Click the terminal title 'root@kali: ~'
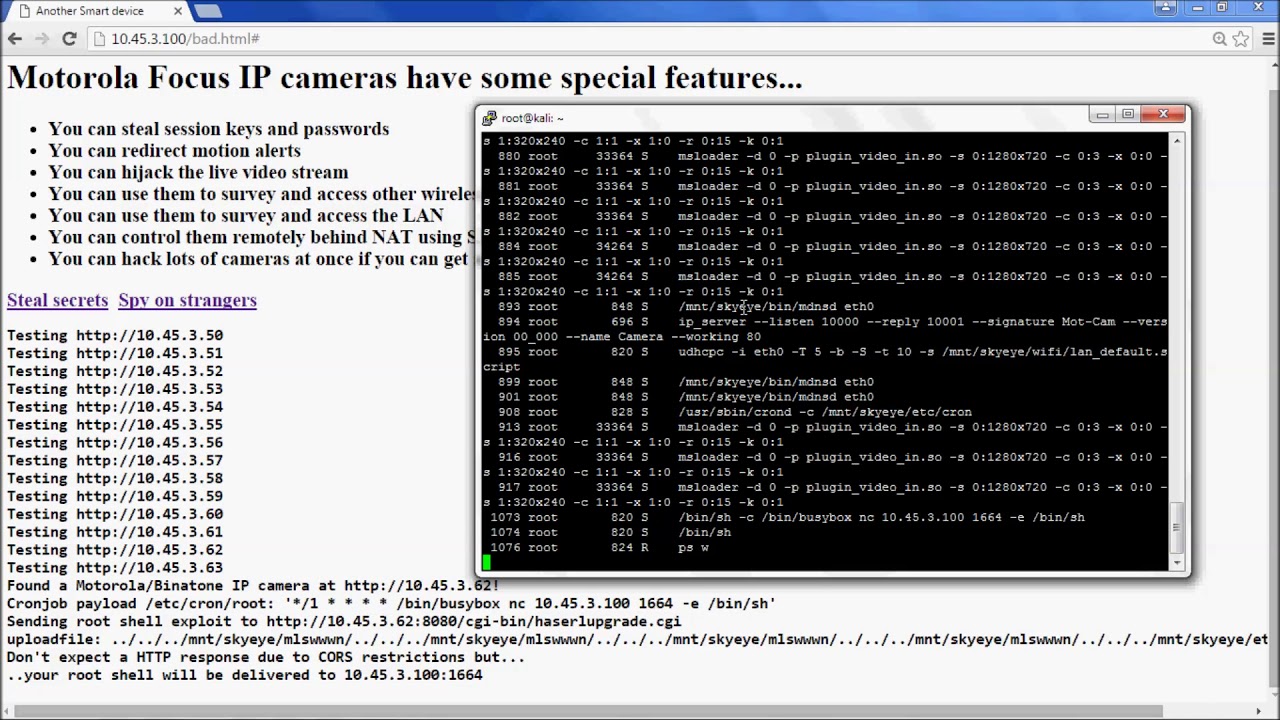 click(x=532, y=118)
